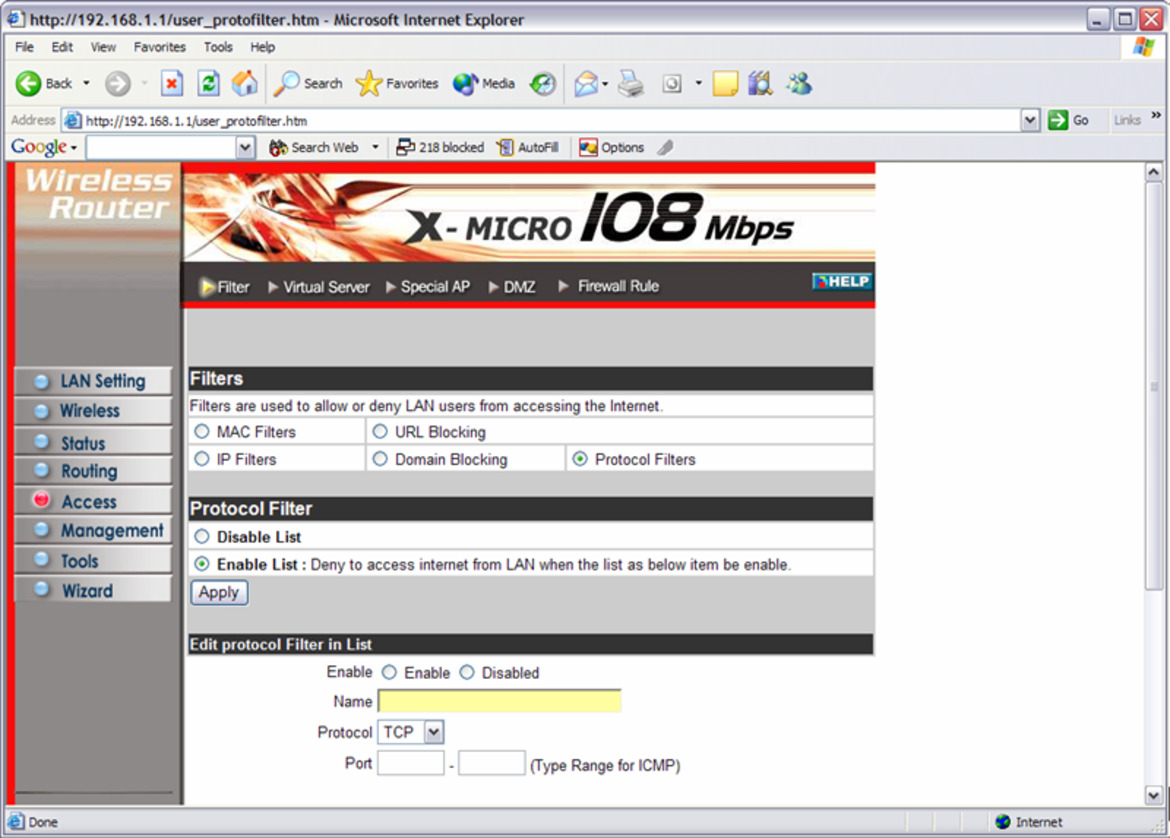Click the Edit page toolbar icon
The image size is (1170, 838).
(672, 84)
